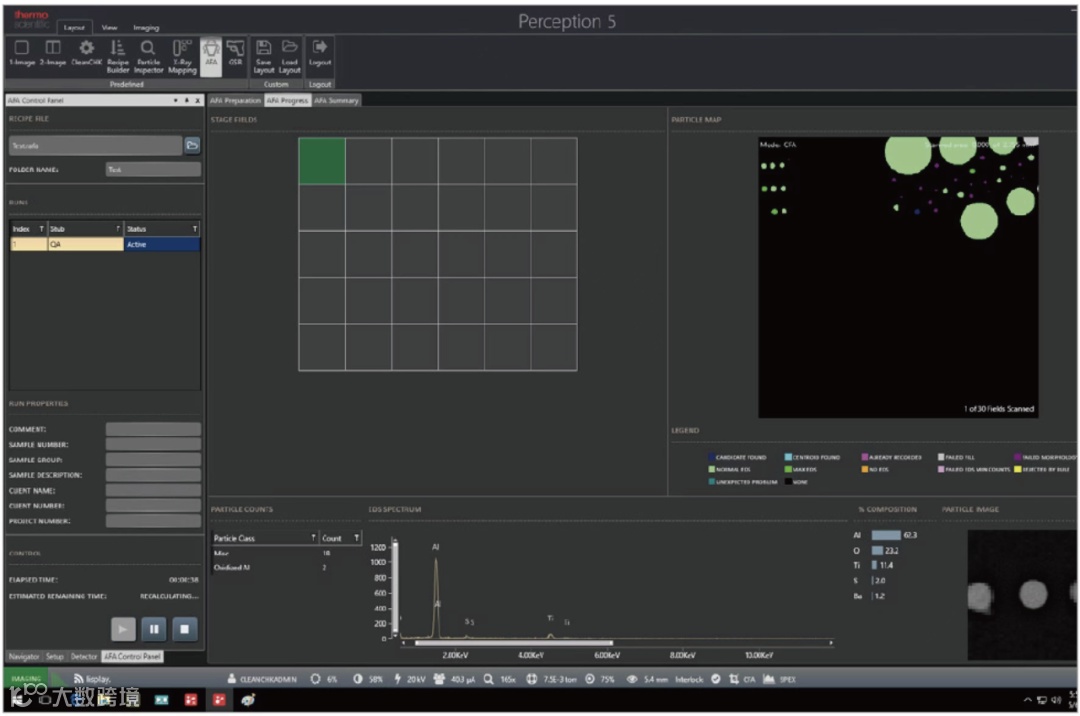Open the Setup bottom tab
The image size is (1080, 716).
(54, 656)
